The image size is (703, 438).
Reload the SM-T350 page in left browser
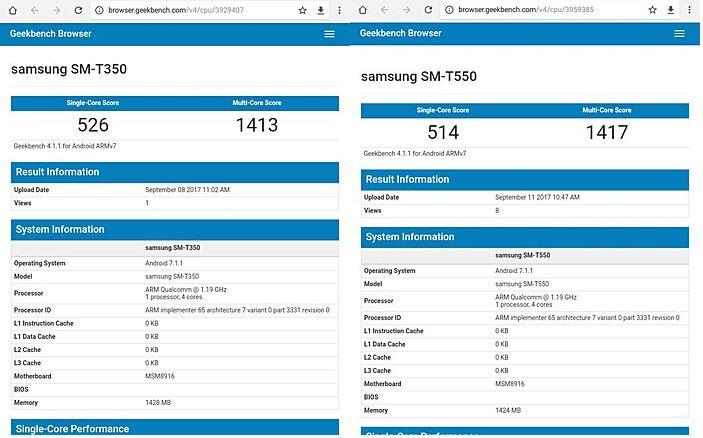(x=78, y=10)
